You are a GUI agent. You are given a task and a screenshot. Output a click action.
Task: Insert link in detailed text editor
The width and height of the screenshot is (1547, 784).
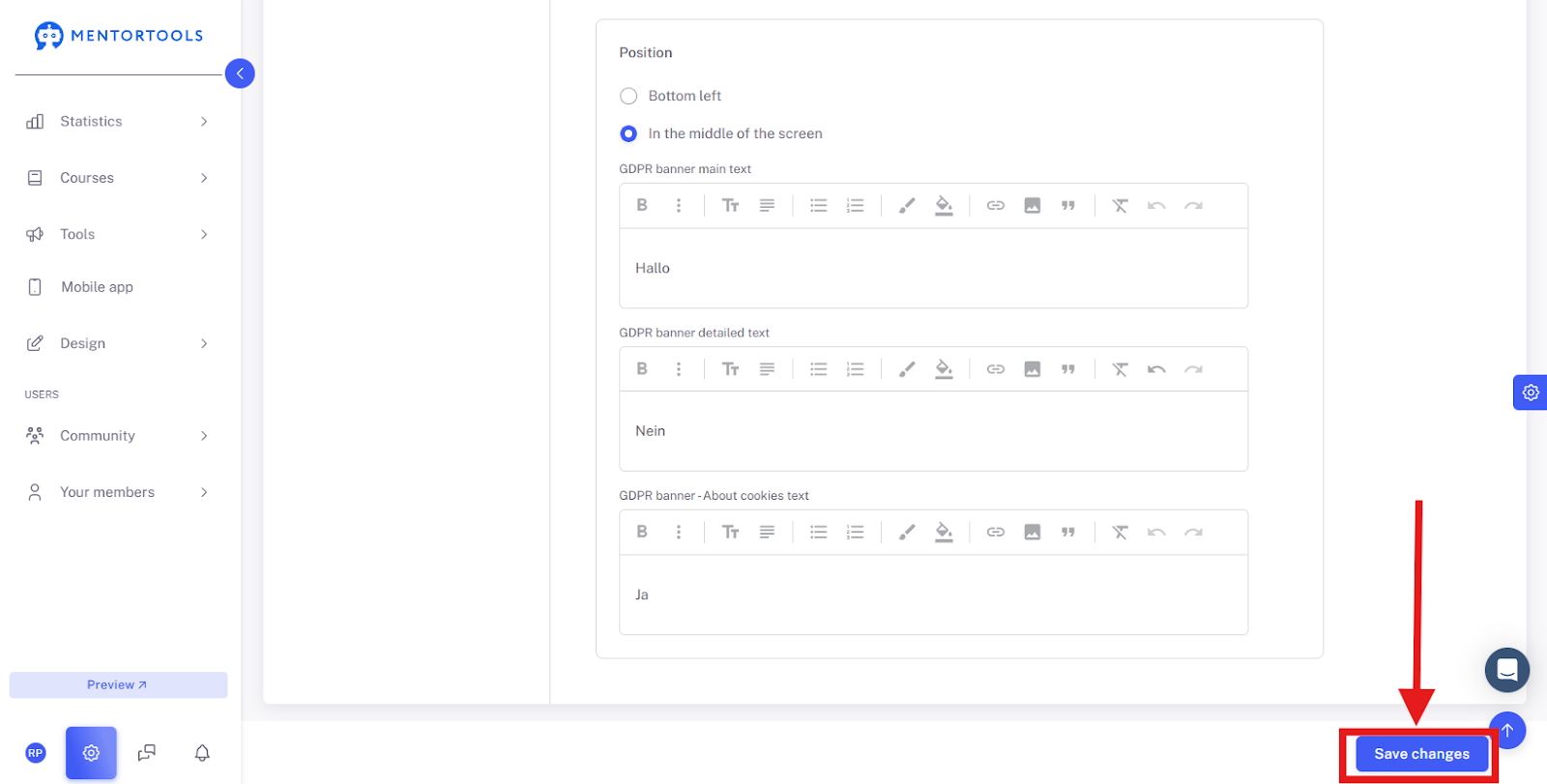(x=996, y=368)
